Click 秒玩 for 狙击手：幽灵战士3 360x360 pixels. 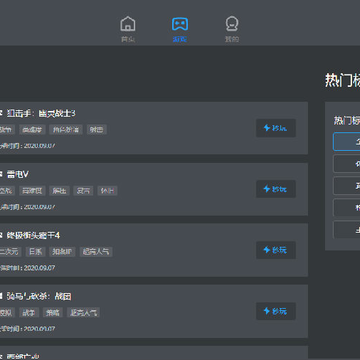click(x=276, y=128)
